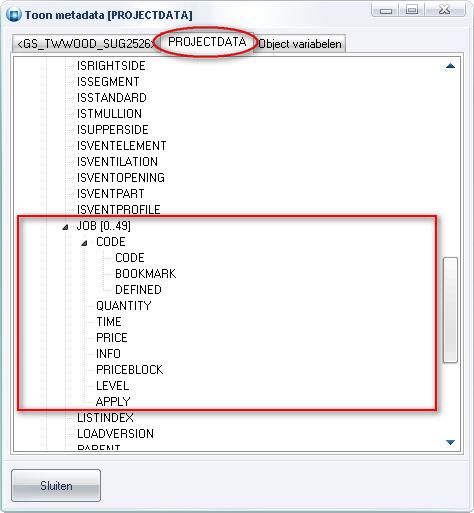474x513 pixels.
Task: Select the LOADVERSION entry
Action: click(115, 434)
